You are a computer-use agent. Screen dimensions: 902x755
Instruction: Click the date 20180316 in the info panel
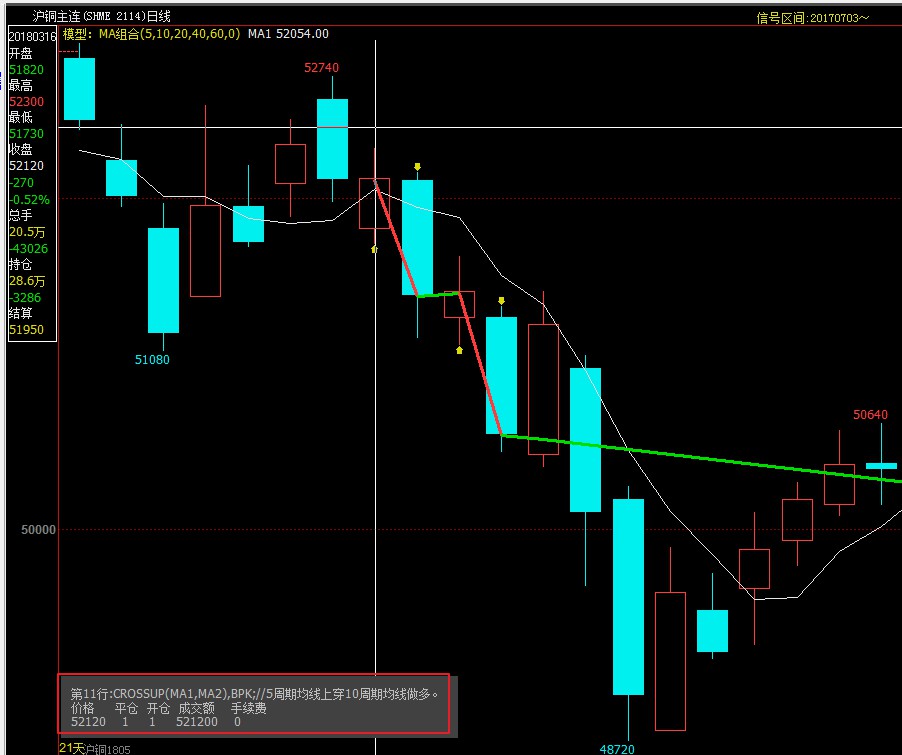tap(32, 37)
